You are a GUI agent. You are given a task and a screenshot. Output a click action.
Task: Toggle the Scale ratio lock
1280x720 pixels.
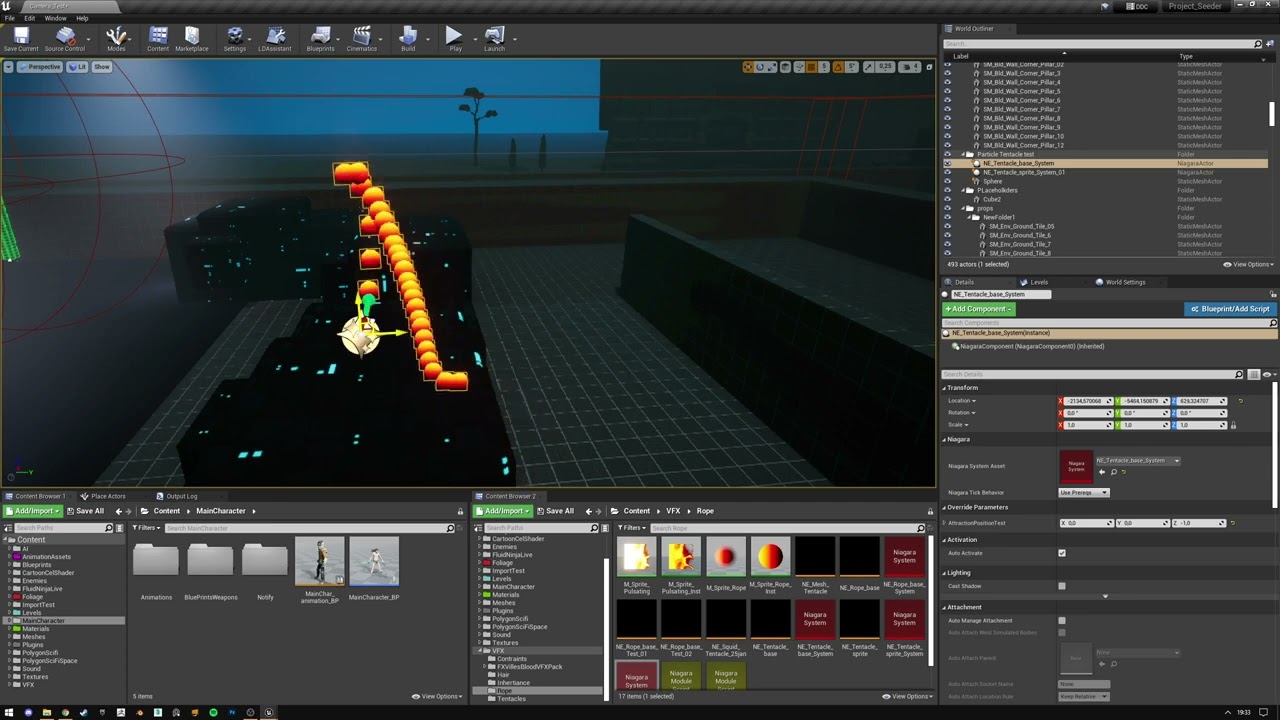(1233, 425)
